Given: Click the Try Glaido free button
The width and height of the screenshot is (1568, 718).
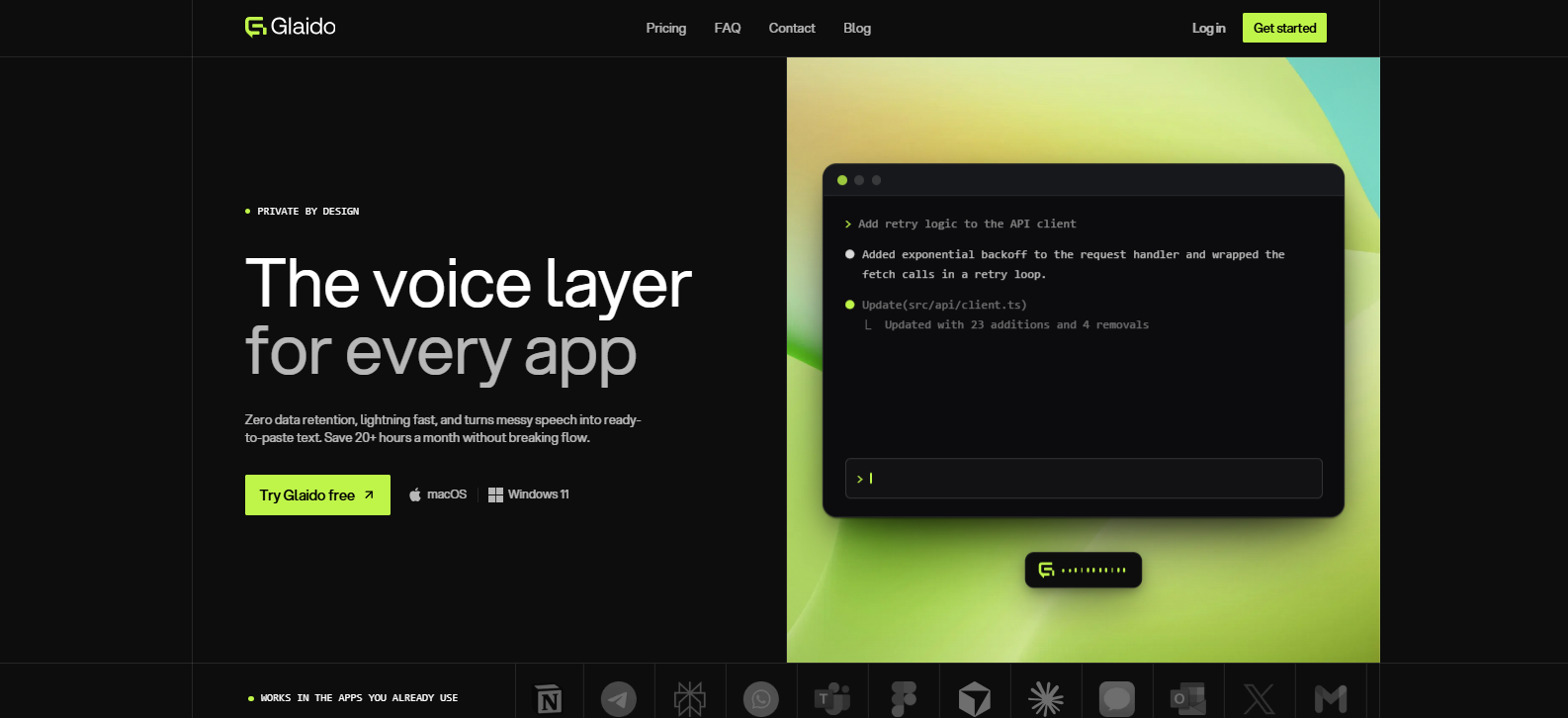Looking at the screenshot, I should pyautogui.click(x=317, y=494).
